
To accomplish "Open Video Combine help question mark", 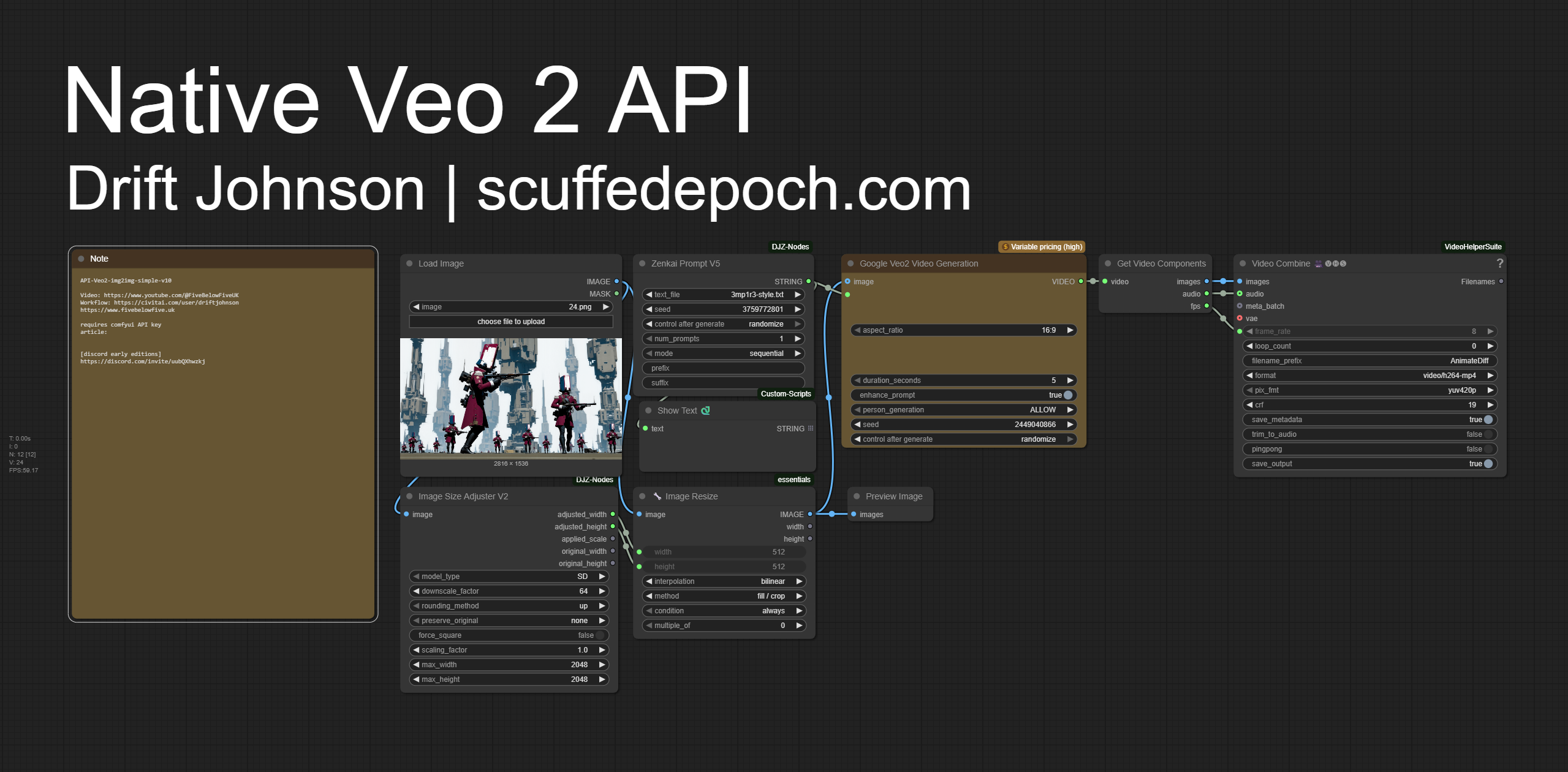I will pyautogui.click(x=1499, y=263).
